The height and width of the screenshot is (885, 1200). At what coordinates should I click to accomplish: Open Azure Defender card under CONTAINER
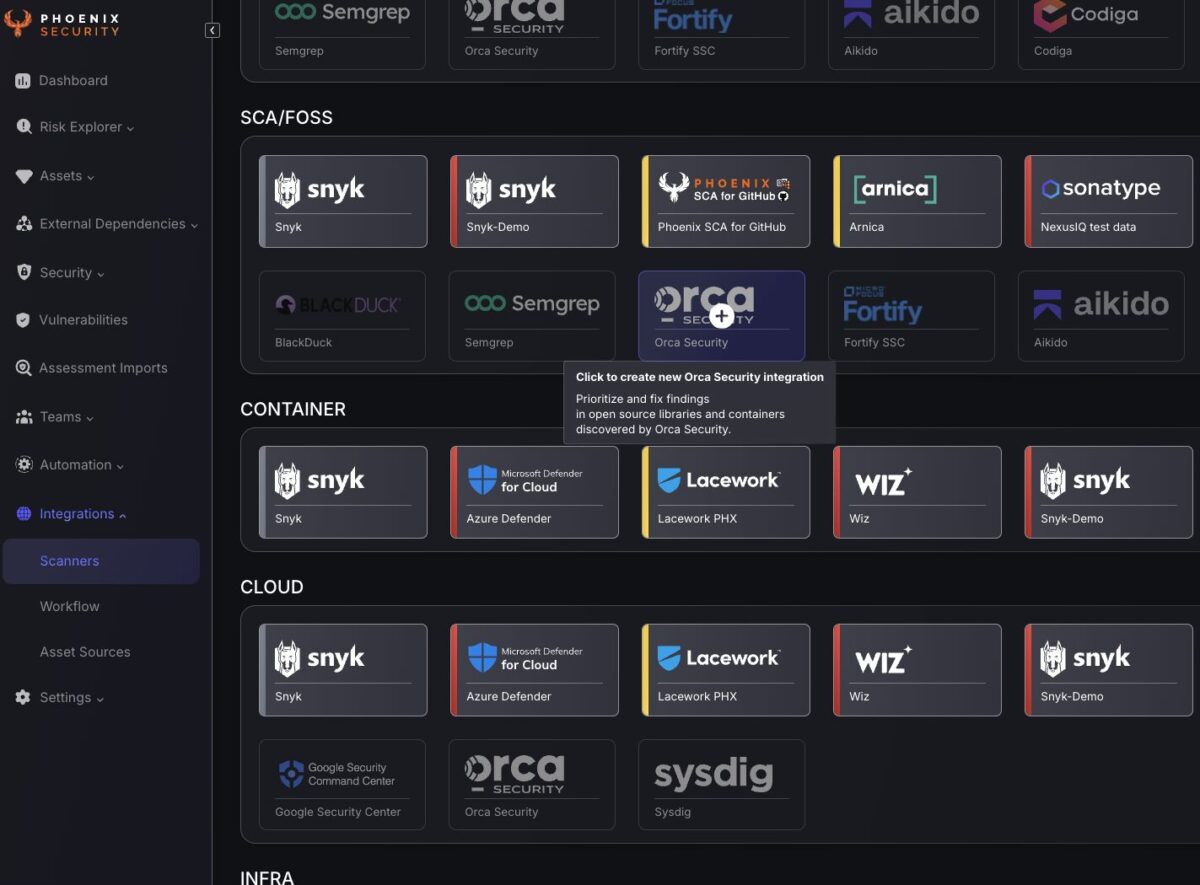coord(534,493)
